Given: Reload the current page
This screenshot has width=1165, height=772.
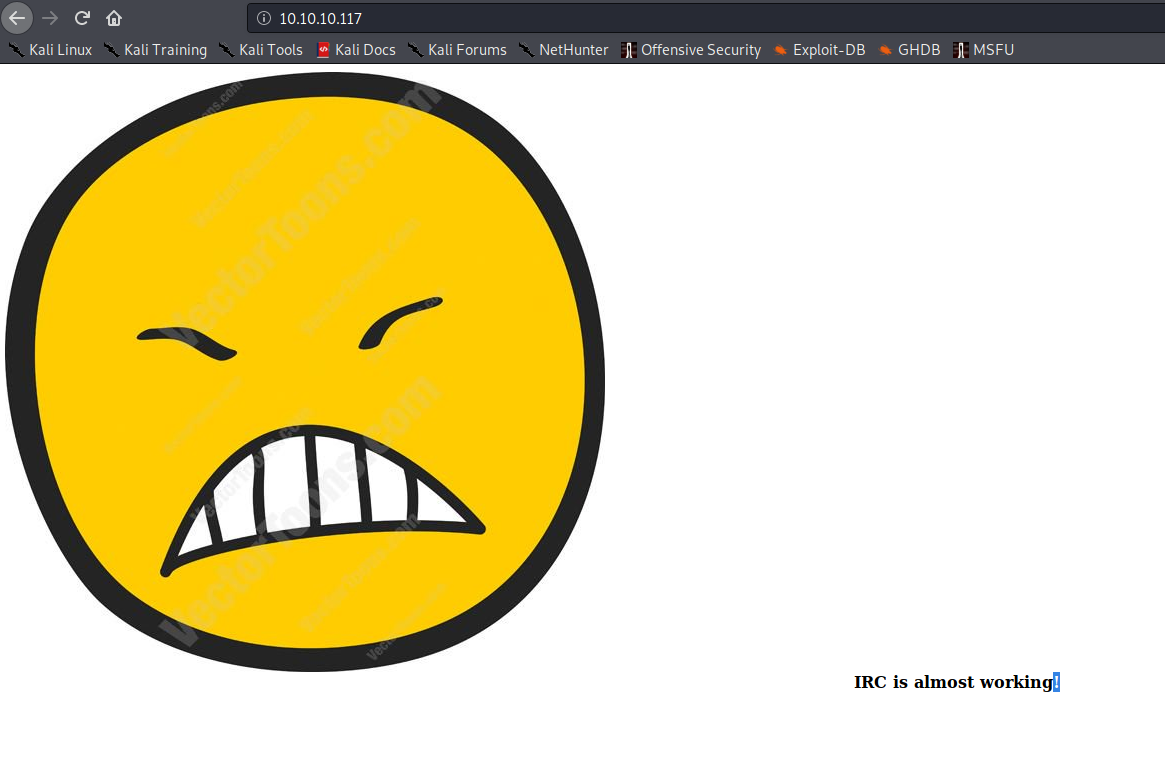Looking at the screenshot, I should (x=82, y=17).
